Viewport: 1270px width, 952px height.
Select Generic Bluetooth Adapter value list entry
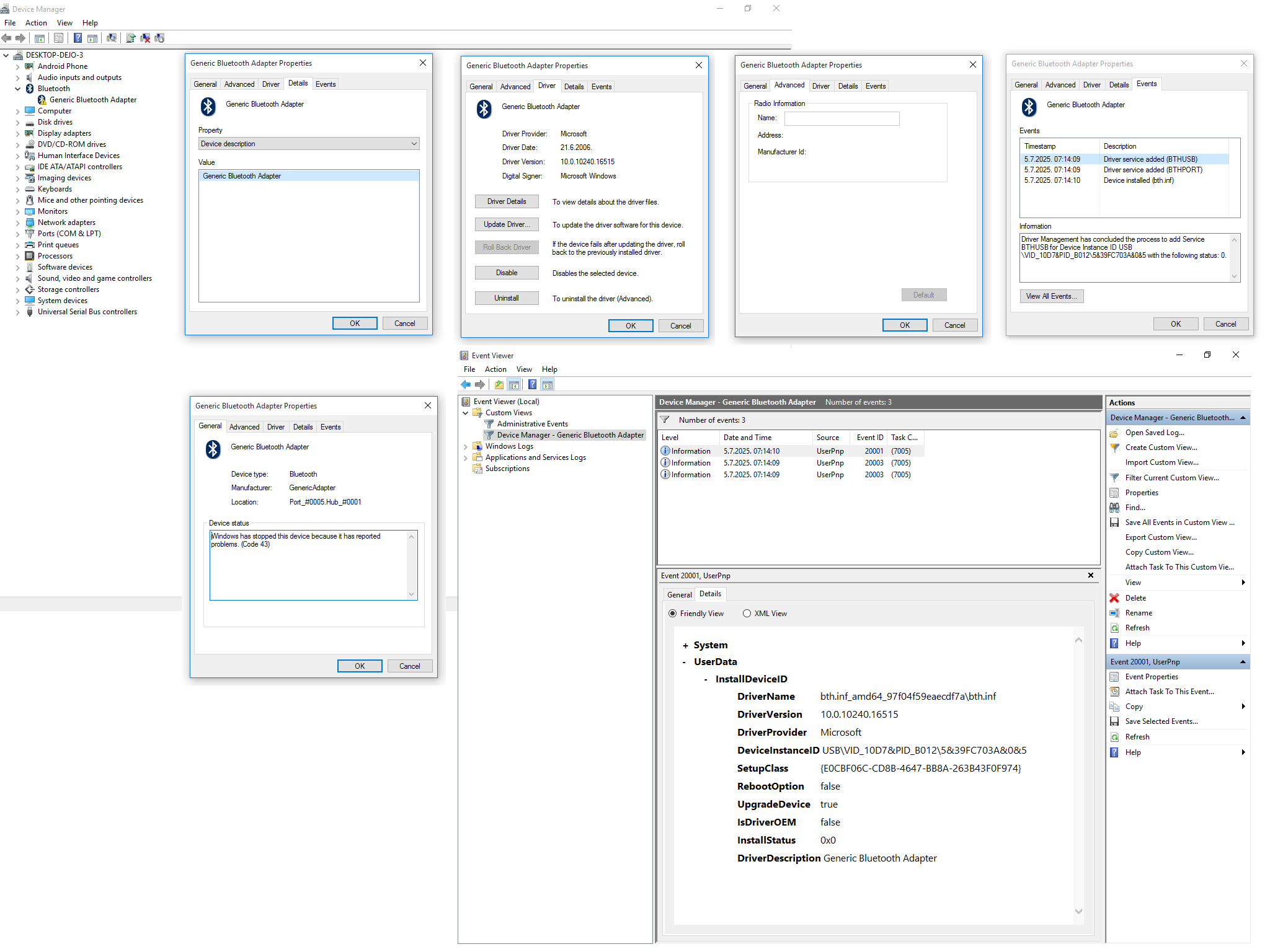coord(309,176)
